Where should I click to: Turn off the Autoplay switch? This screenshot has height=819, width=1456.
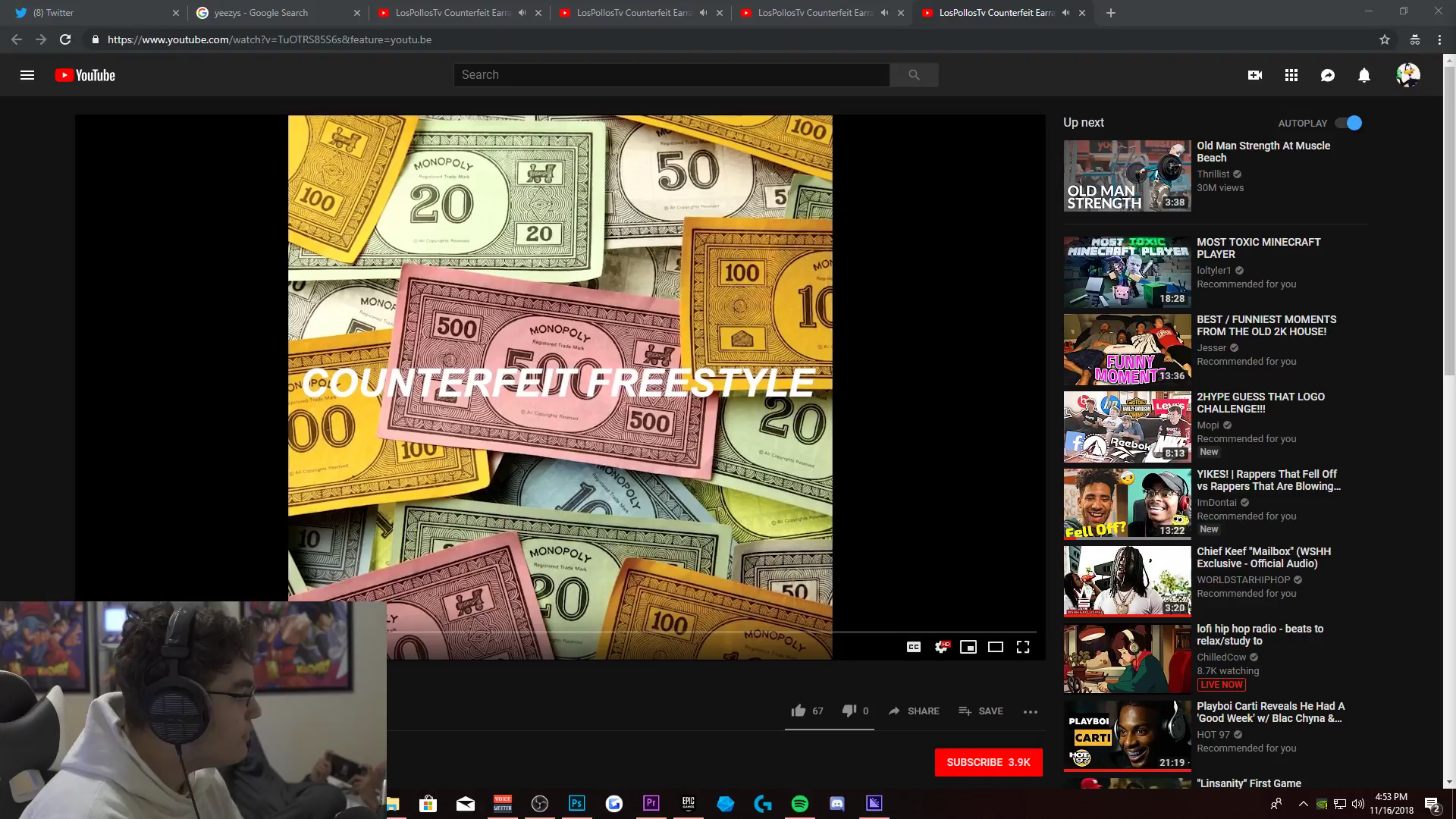(1349, 123)
